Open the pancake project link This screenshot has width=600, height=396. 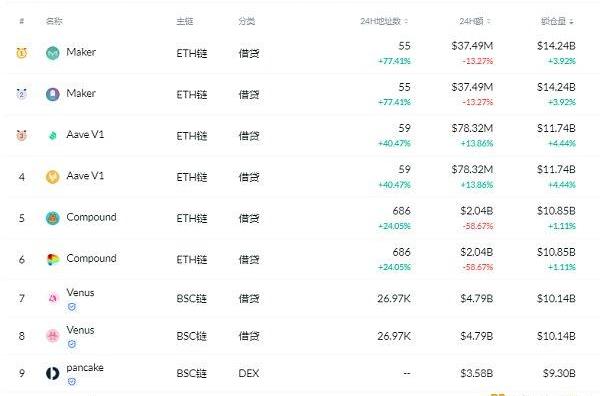(85, 367)
